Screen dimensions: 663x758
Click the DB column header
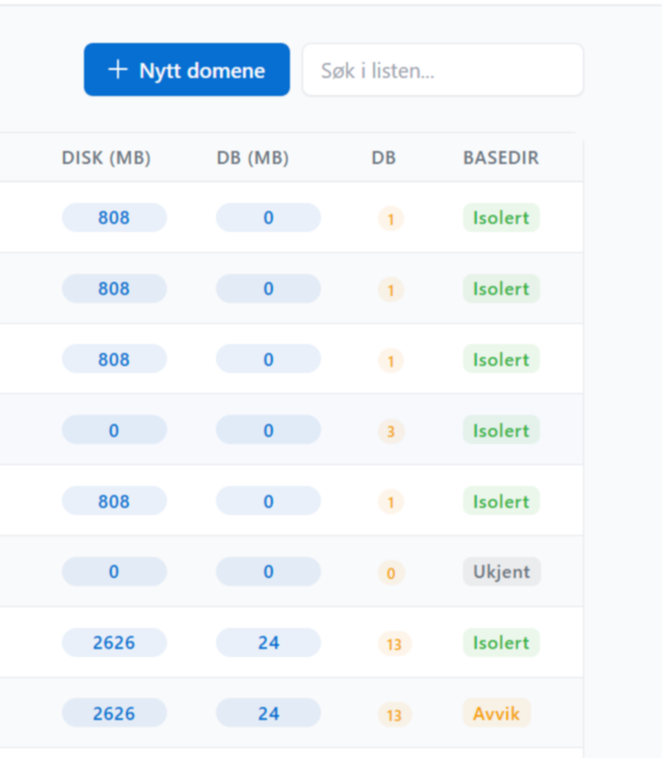[383, 158]
